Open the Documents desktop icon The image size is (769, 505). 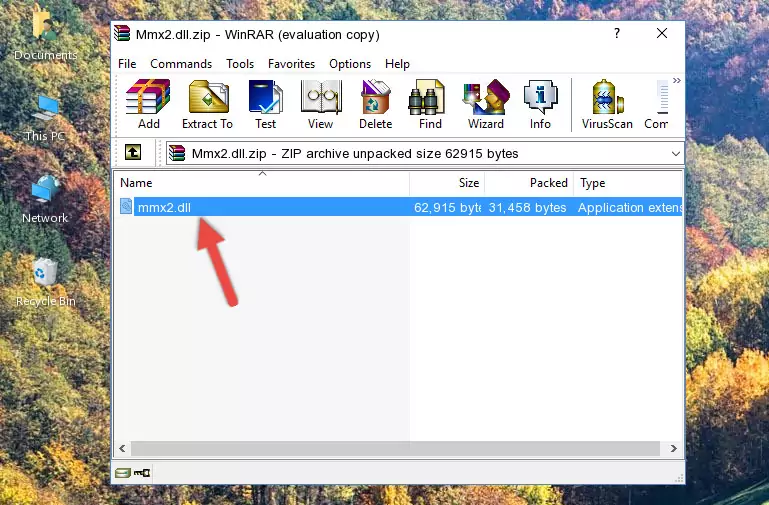pyautogui.click(x=45, y=35)
